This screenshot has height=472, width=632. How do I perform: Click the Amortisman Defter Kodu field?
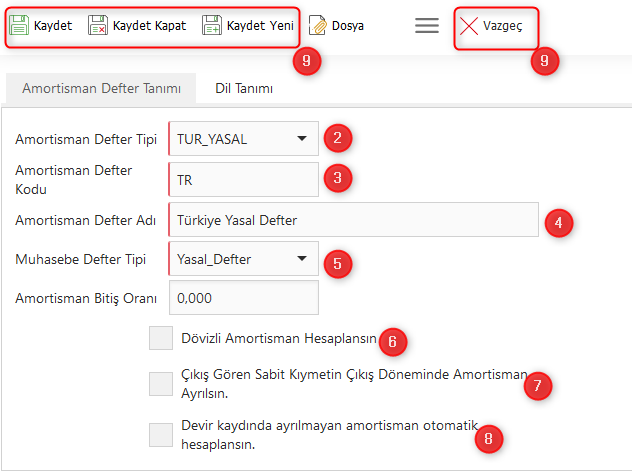click(x=243, y=180)
